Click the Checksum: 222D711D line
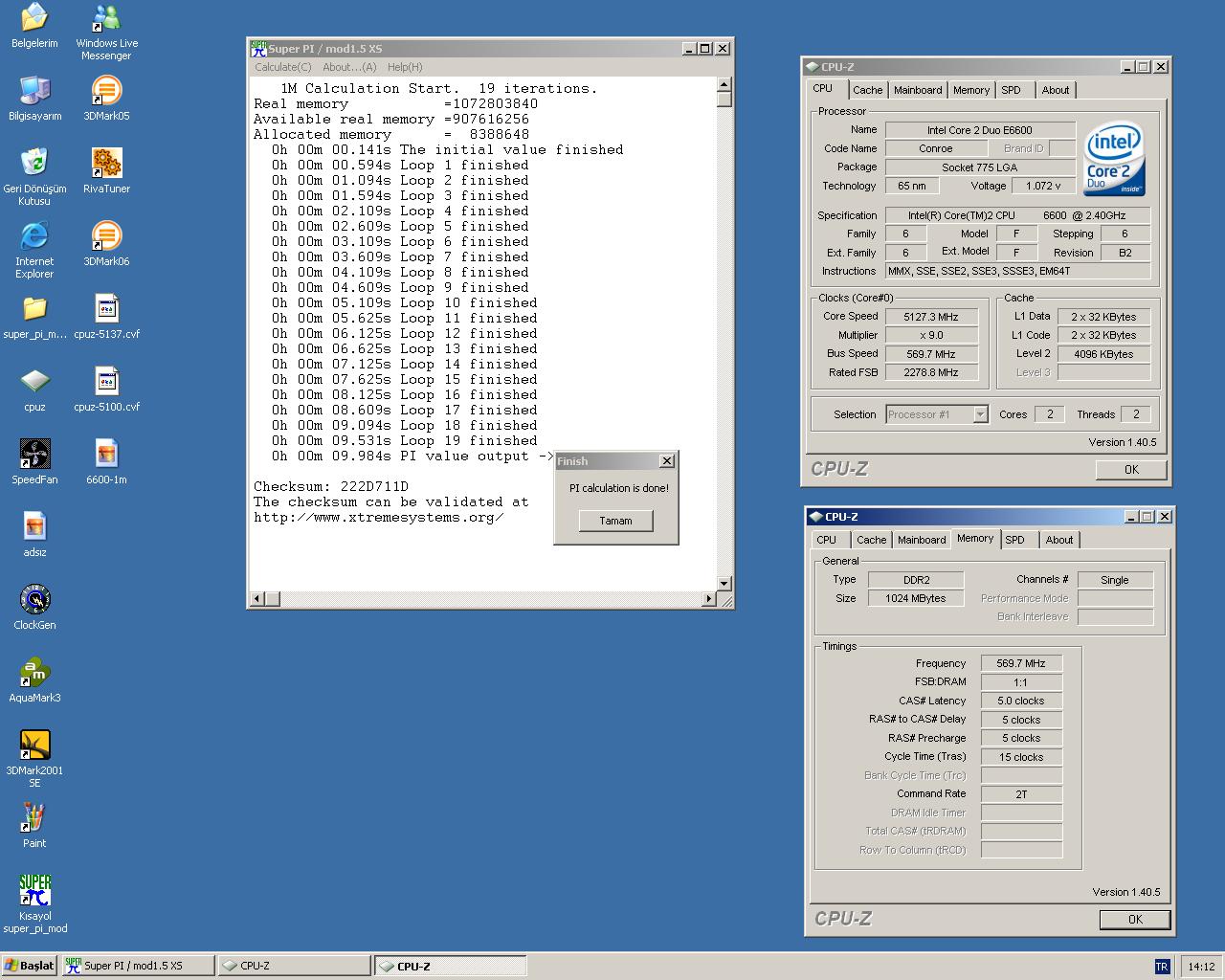 pos(331,486)
